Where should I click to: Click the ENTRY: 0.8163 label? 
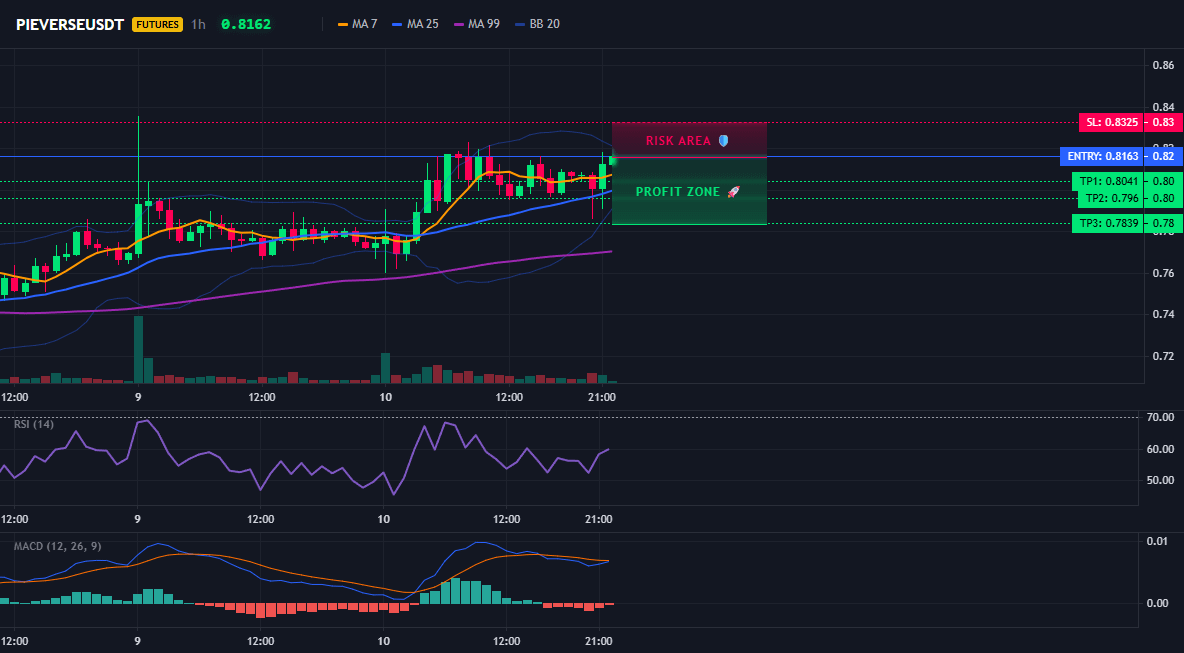[x=1100, y=157]
